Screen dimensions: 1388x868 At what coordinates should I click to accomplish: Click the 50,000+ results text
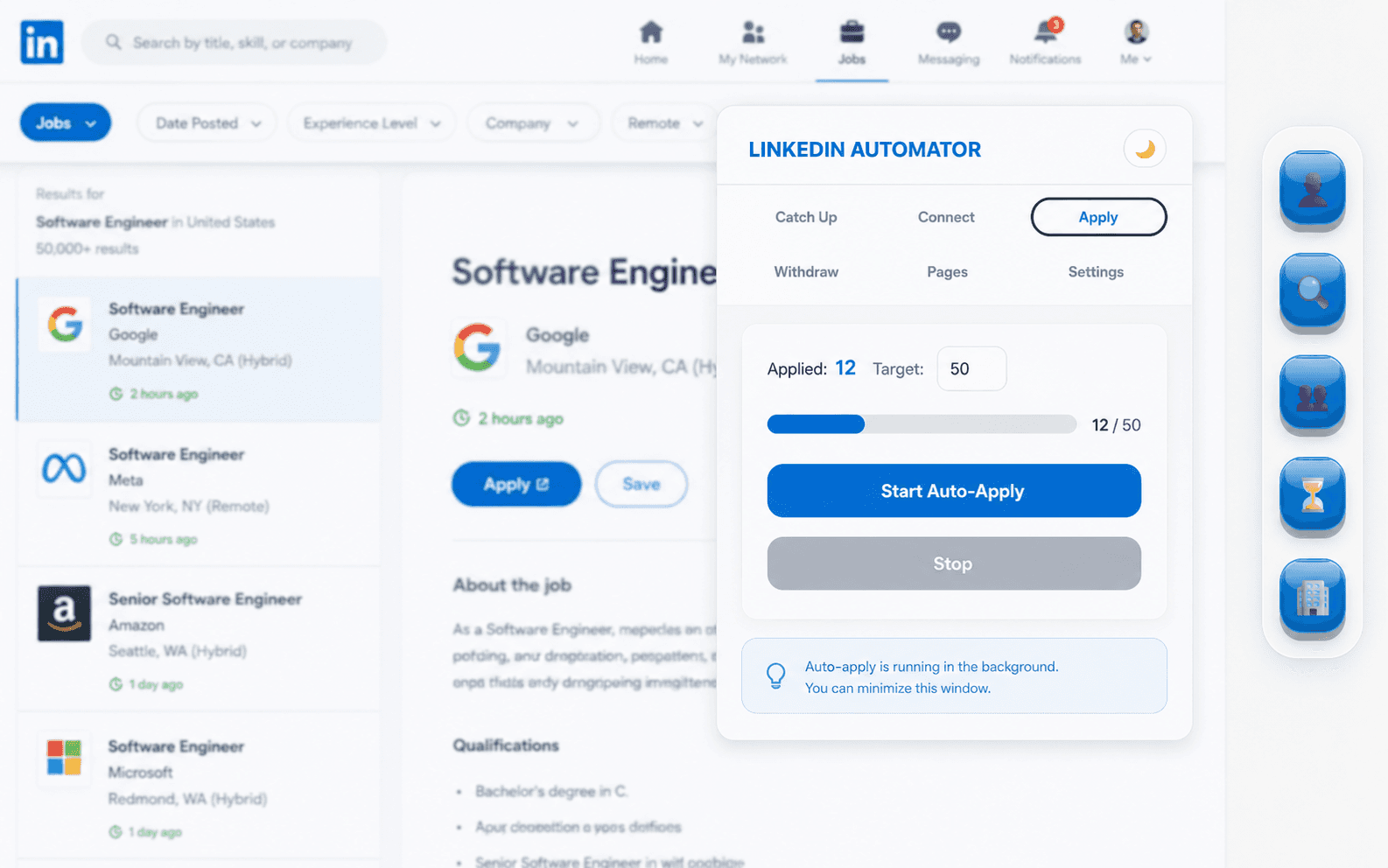click(x=88, y=248)
